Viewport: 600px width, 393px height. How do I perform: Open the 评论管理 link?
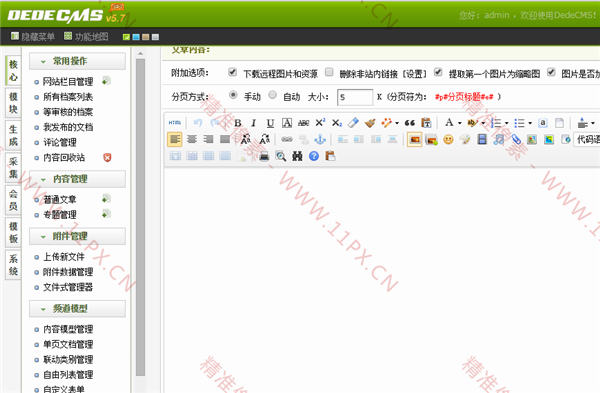(60, 142)
